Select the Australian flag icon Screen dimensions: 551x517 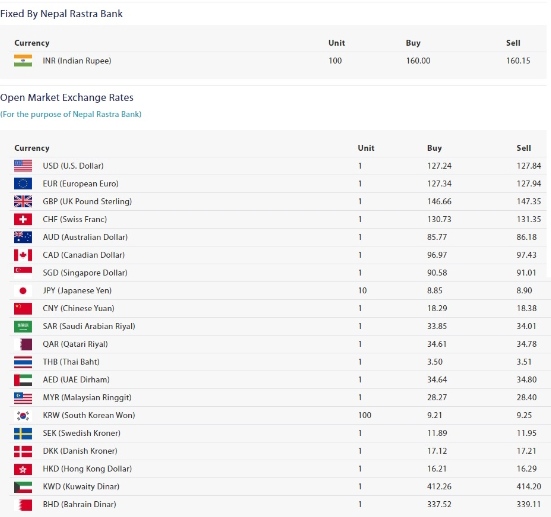(23, 237)
